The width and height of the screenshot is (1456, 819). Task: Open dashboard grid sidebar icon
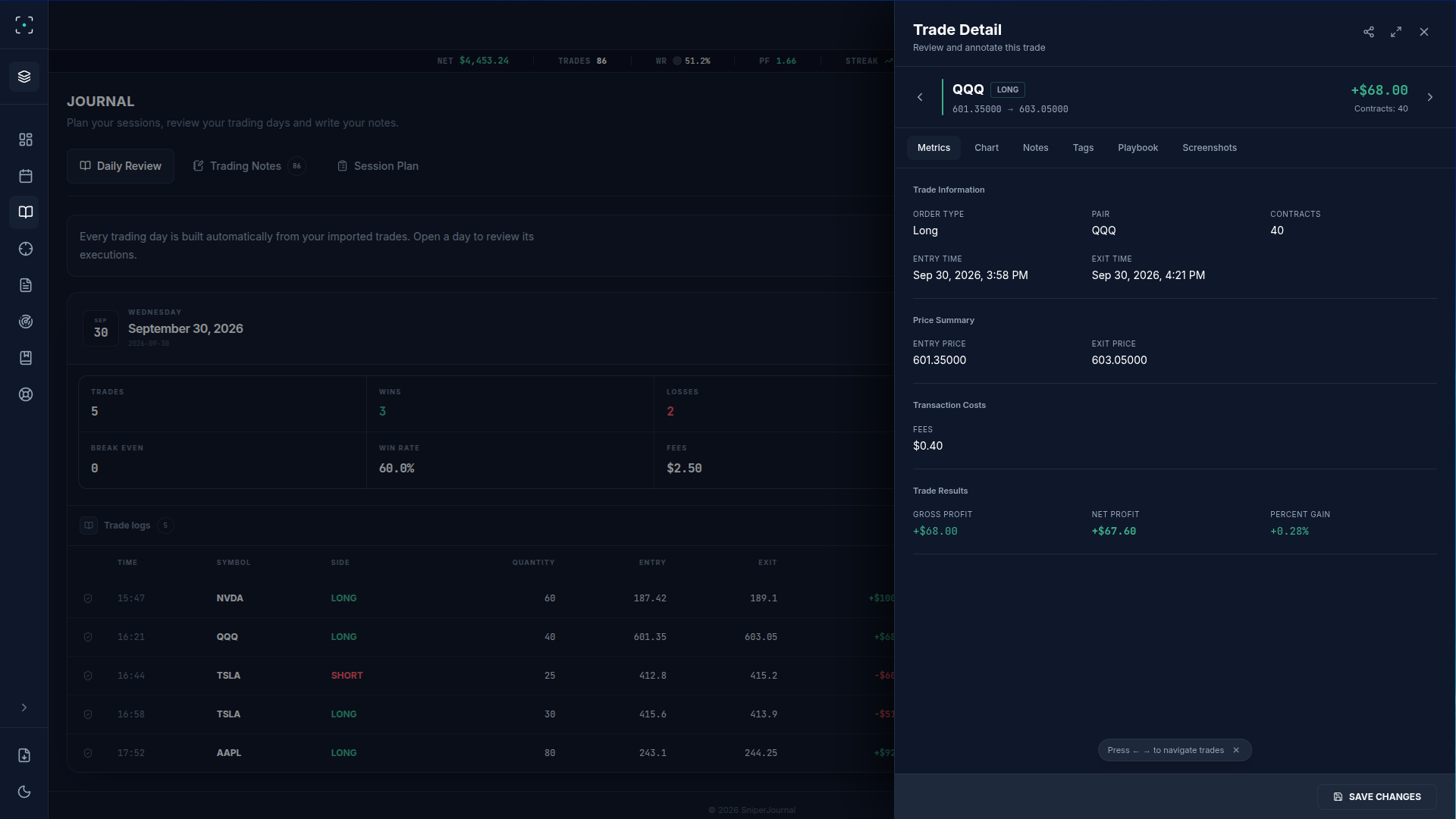click(26, 140)
